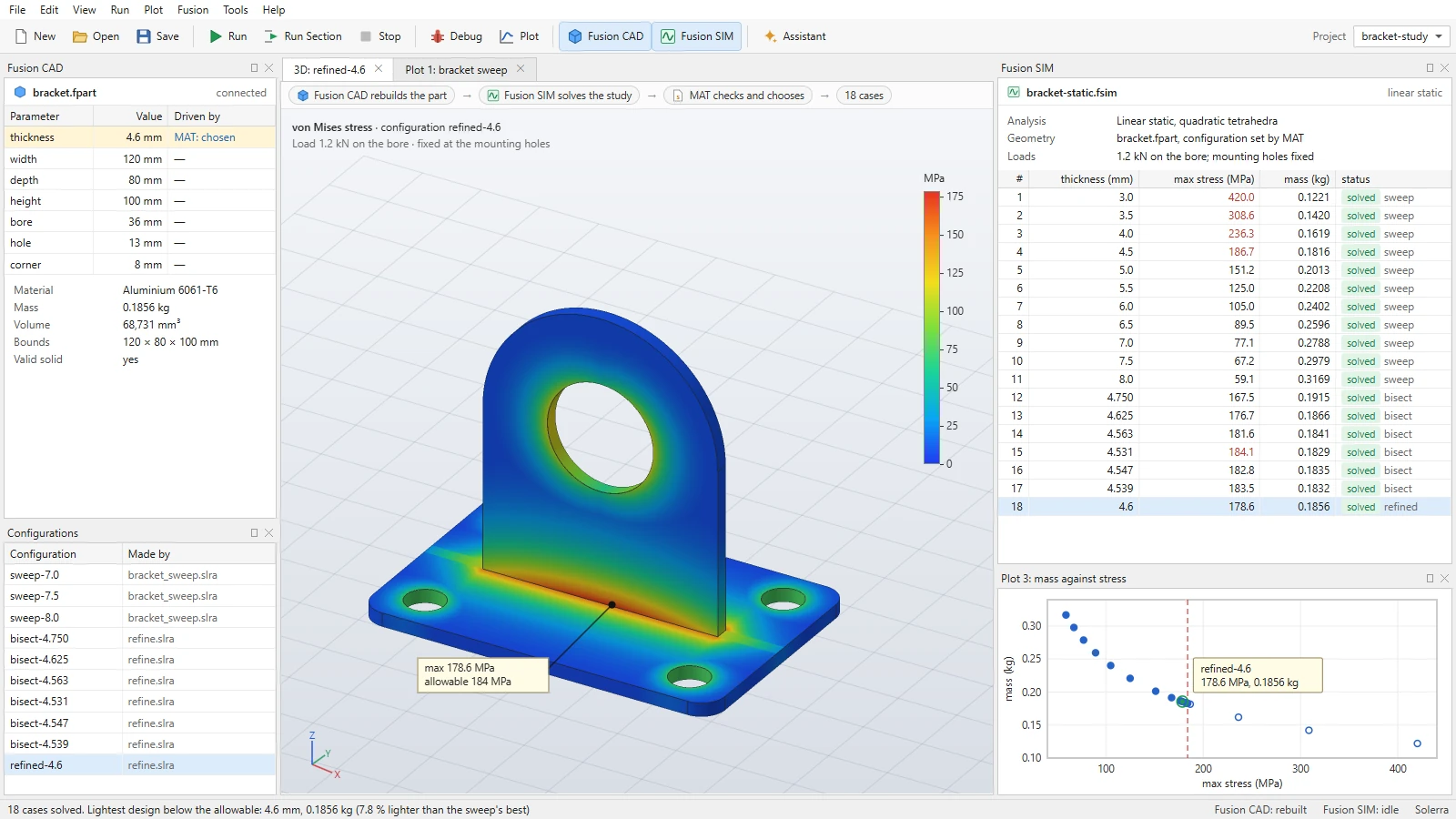Viewport: 1456px width, 819px height.
Task: Click the bracket.fpart part icon in Fusion CAD panel
Action: tap(20, 93)
